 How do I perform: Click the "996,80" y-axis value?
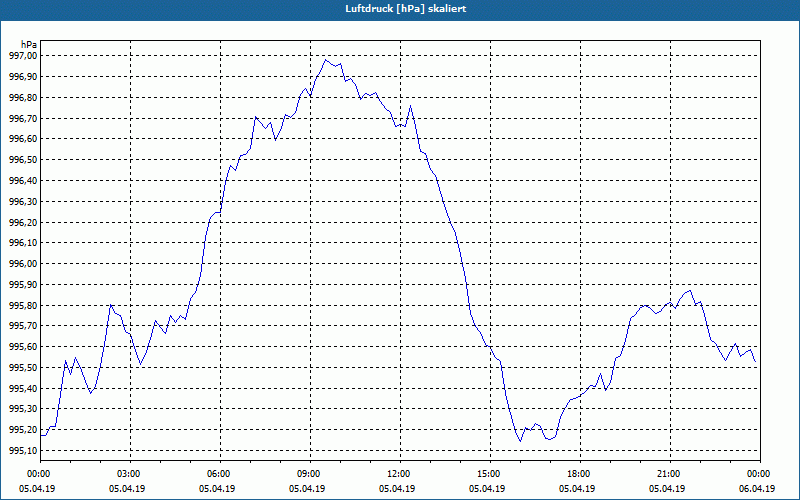pos(23,97)
